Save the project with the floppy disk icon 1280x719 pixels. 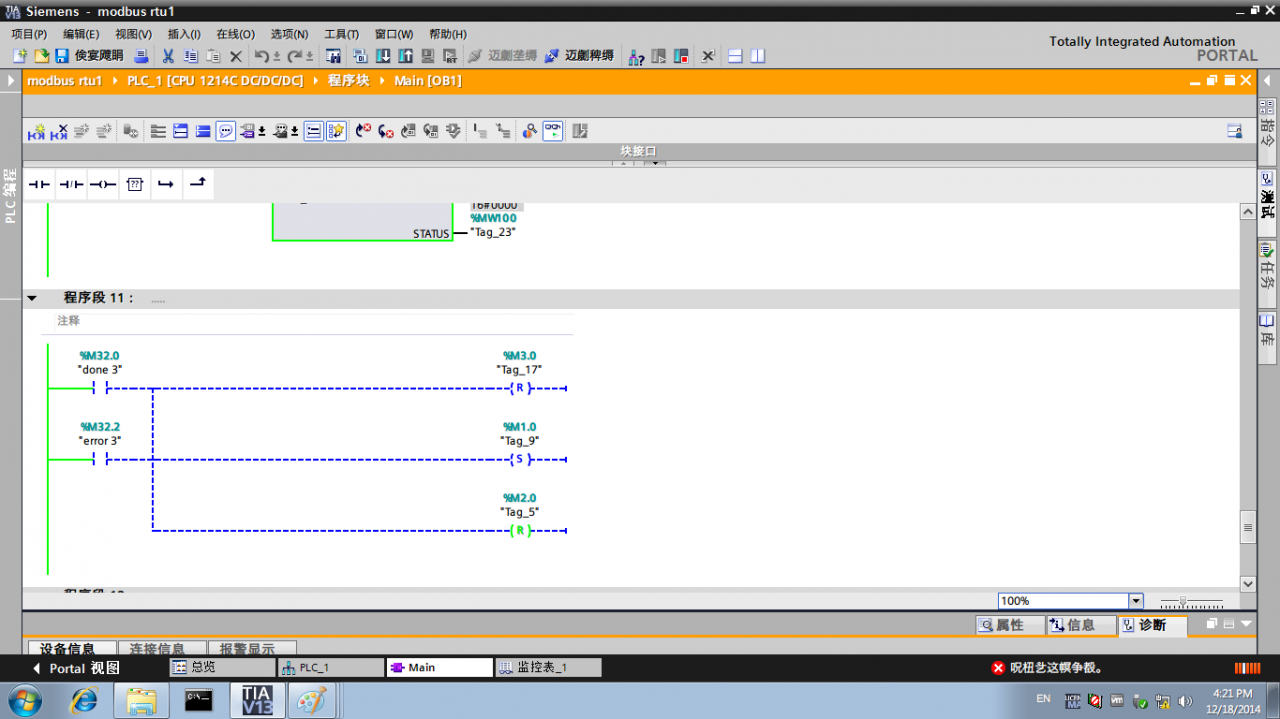pyautogui.click(x=62, y=56)
